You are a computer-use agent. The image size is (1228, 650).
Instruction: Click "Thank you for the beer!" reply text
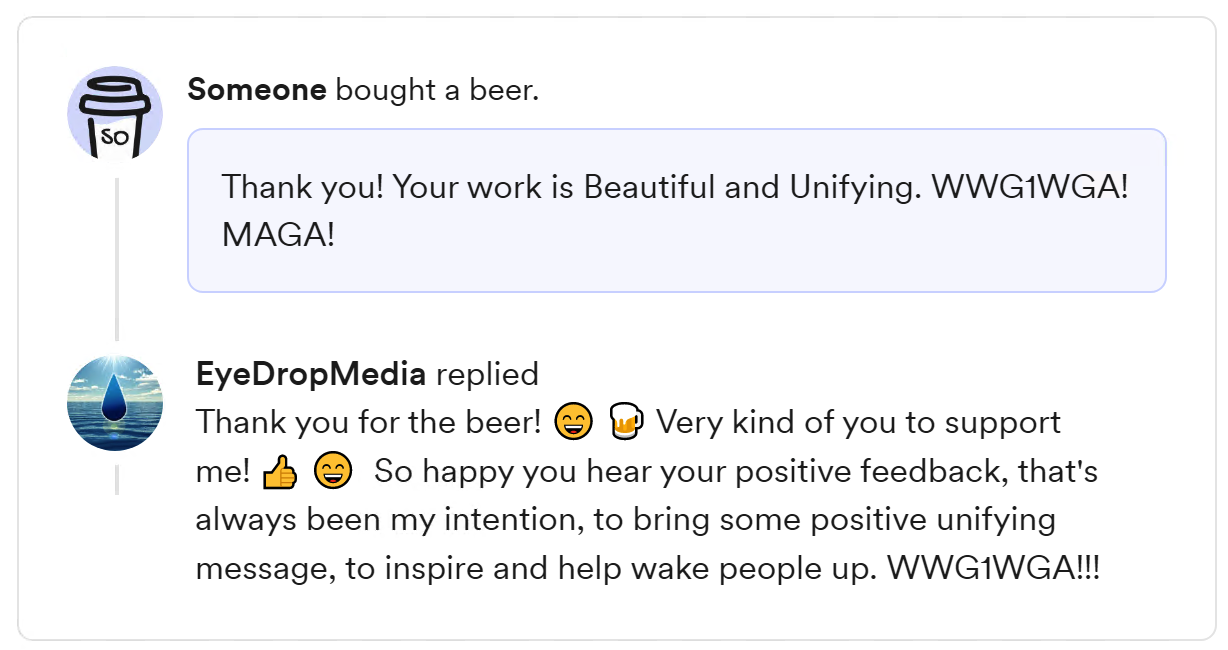tap(368, 423)
